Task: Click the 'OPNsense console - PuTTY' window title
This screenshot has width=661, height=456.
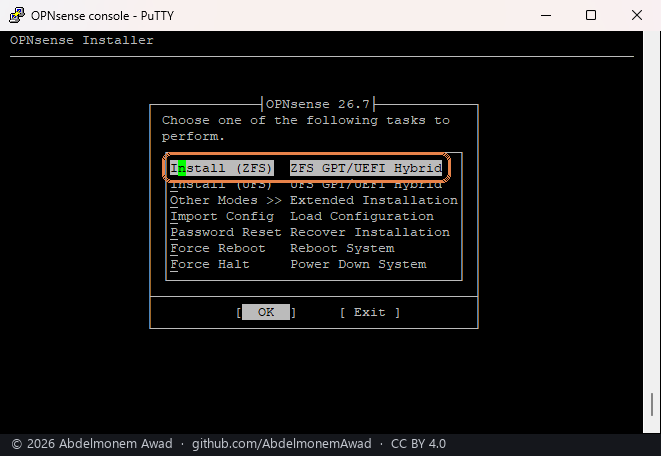Action: pos(102,16)
